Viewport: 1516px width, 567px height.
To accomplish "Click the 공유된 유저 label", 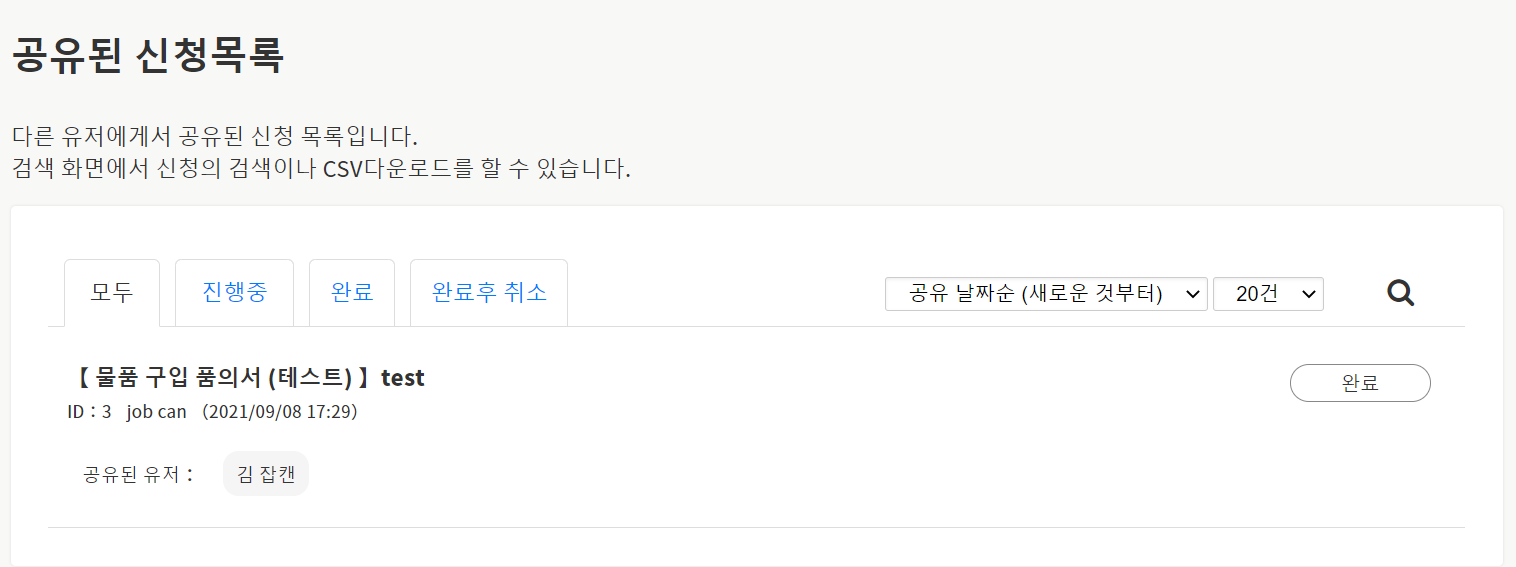I will pyautogui.click(x=139, y=474).
